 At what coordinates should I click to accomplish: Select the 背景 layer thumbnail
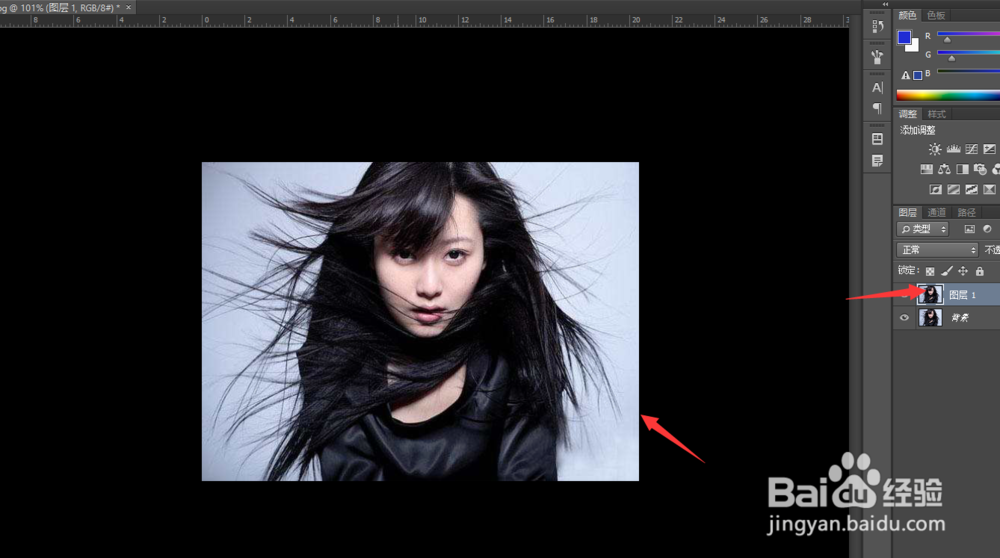click(930, 318)
